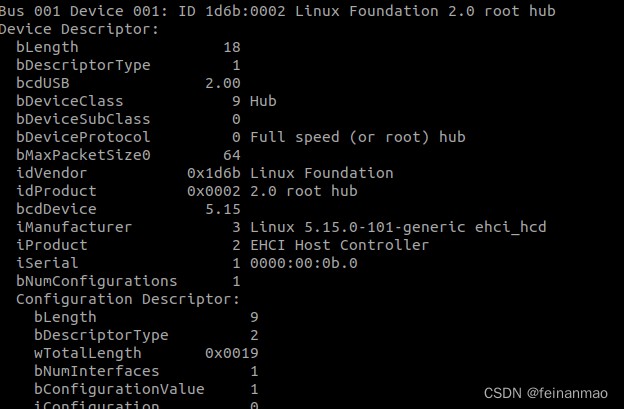Click the Configuration Descriptor heading

(128, 299)
